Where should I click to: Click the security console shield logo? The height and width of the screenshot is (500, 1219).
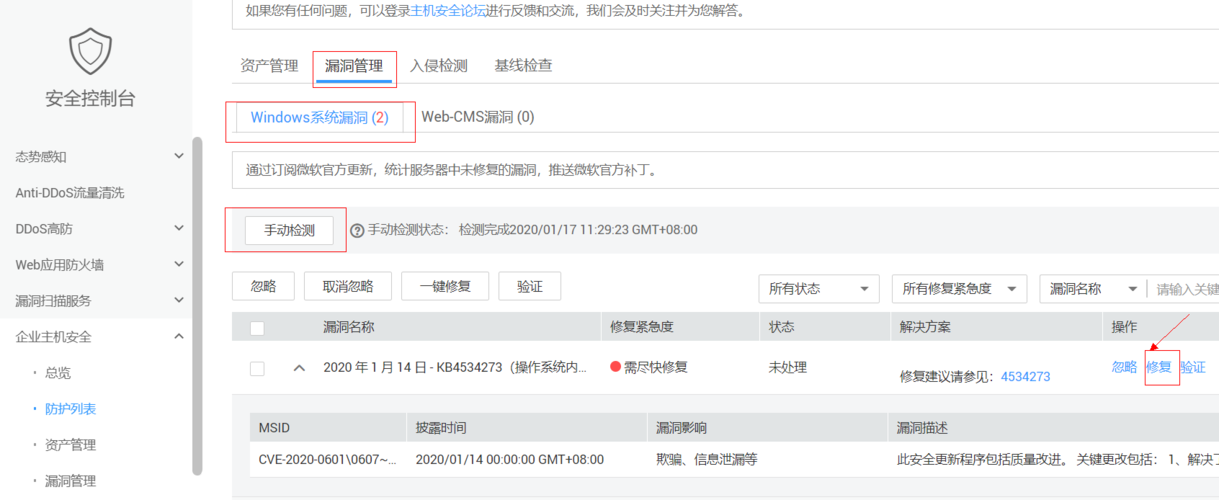tap(90, 51)
